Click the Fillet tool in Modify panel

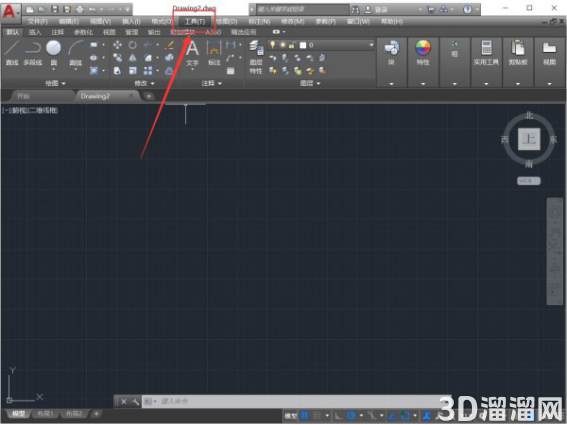pyautogui.click(x=148, y=58)
